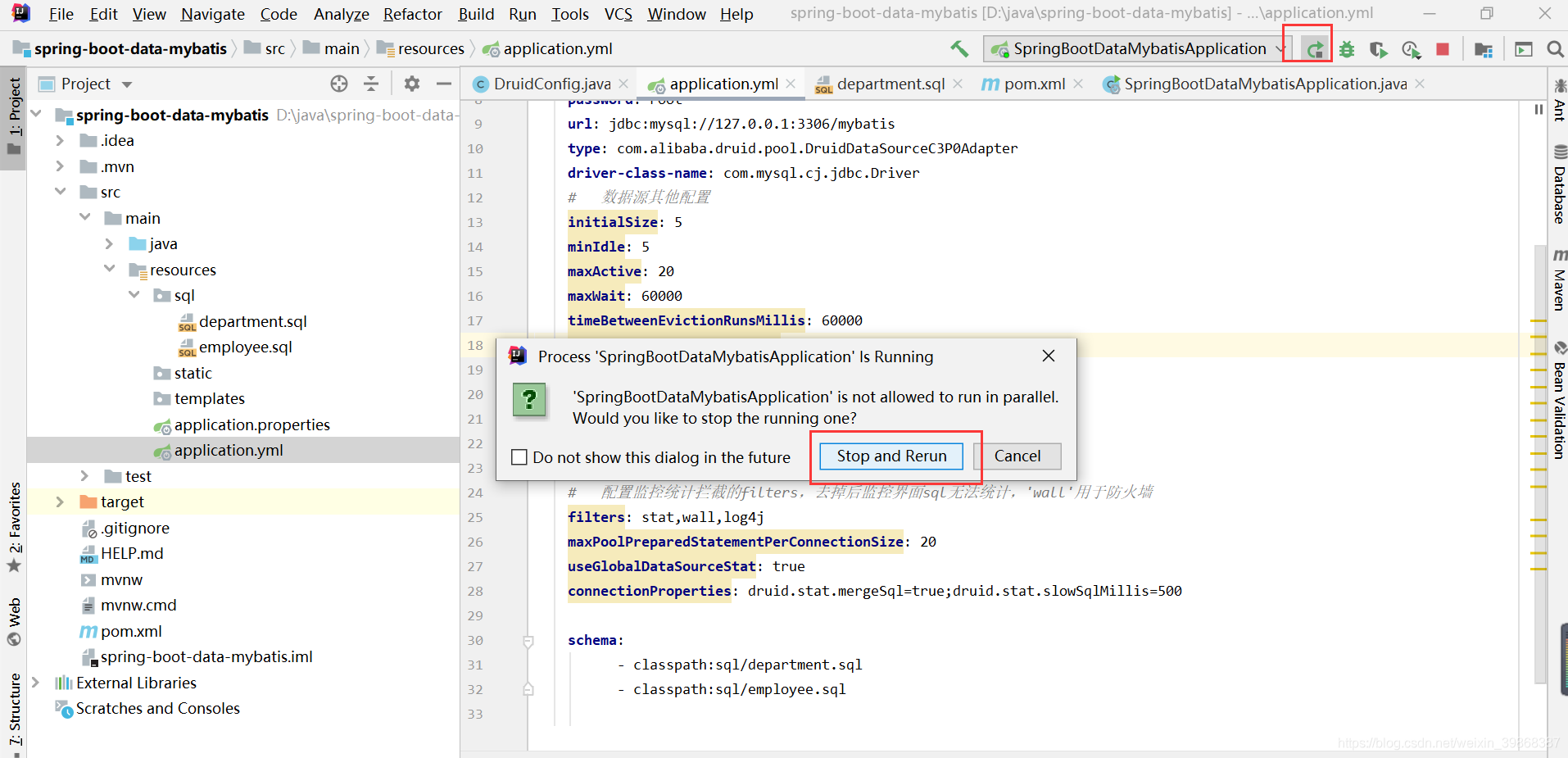Open the Ant tool window
1568x758 pixels.
point(1559,100)
